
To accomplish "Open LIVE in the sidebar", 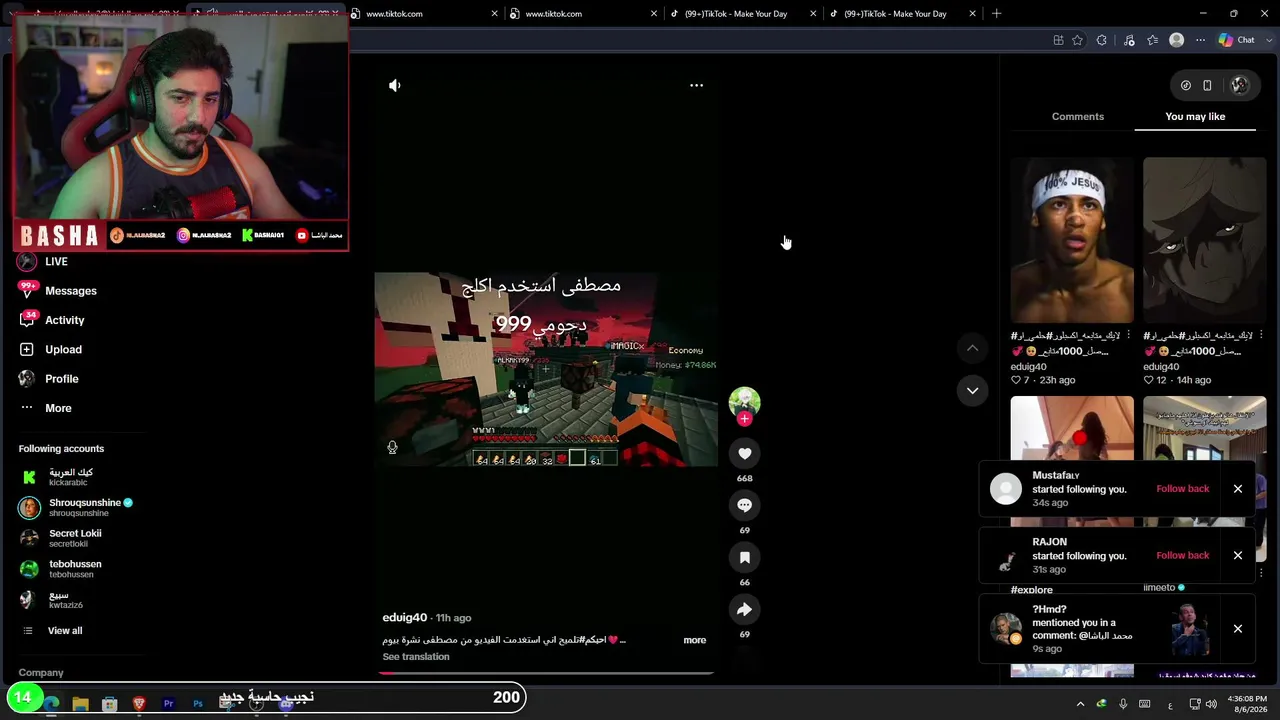I will 44,261.
